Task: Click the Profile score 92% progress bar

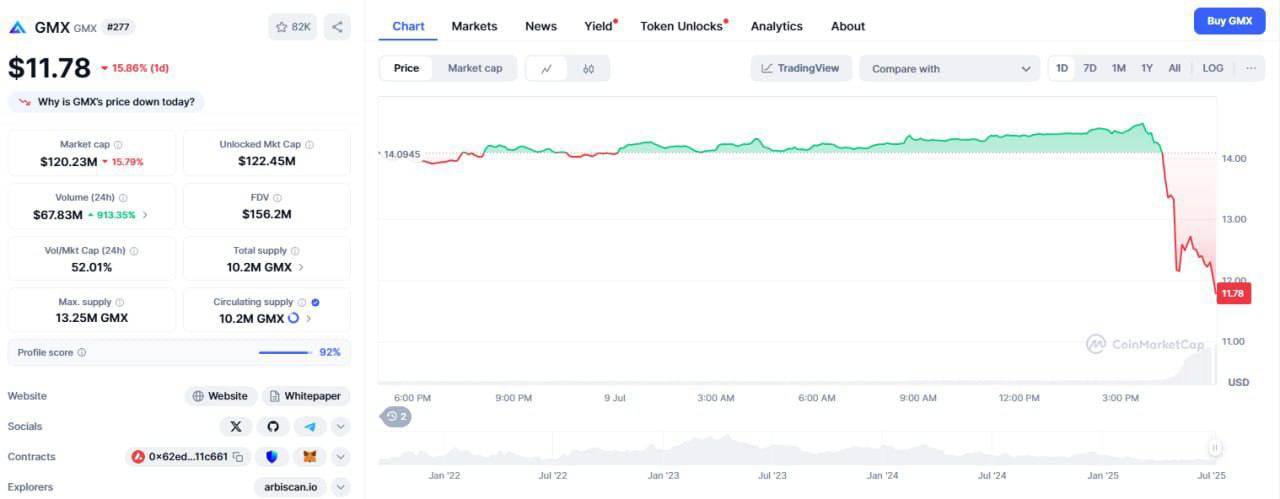Action: (285, 352)
